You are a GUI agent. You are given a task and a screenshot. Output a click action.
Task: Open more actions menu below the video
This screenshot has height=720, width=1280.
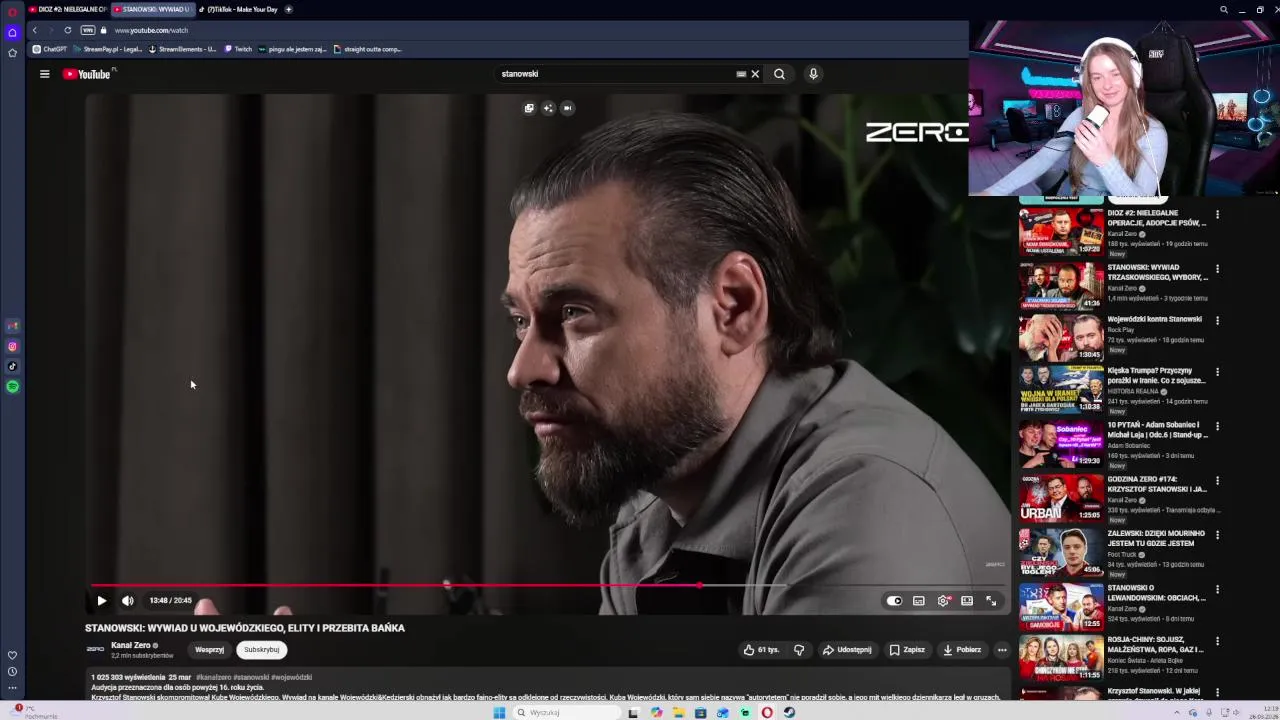click(x=1002, y=650)
